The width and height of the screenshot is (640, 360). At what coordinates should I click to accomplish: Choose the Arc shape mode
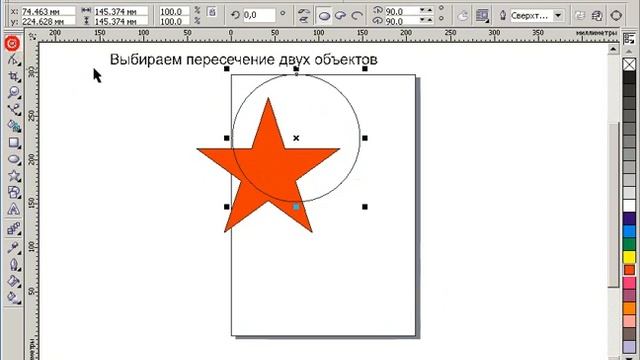(x=357, y=16)
